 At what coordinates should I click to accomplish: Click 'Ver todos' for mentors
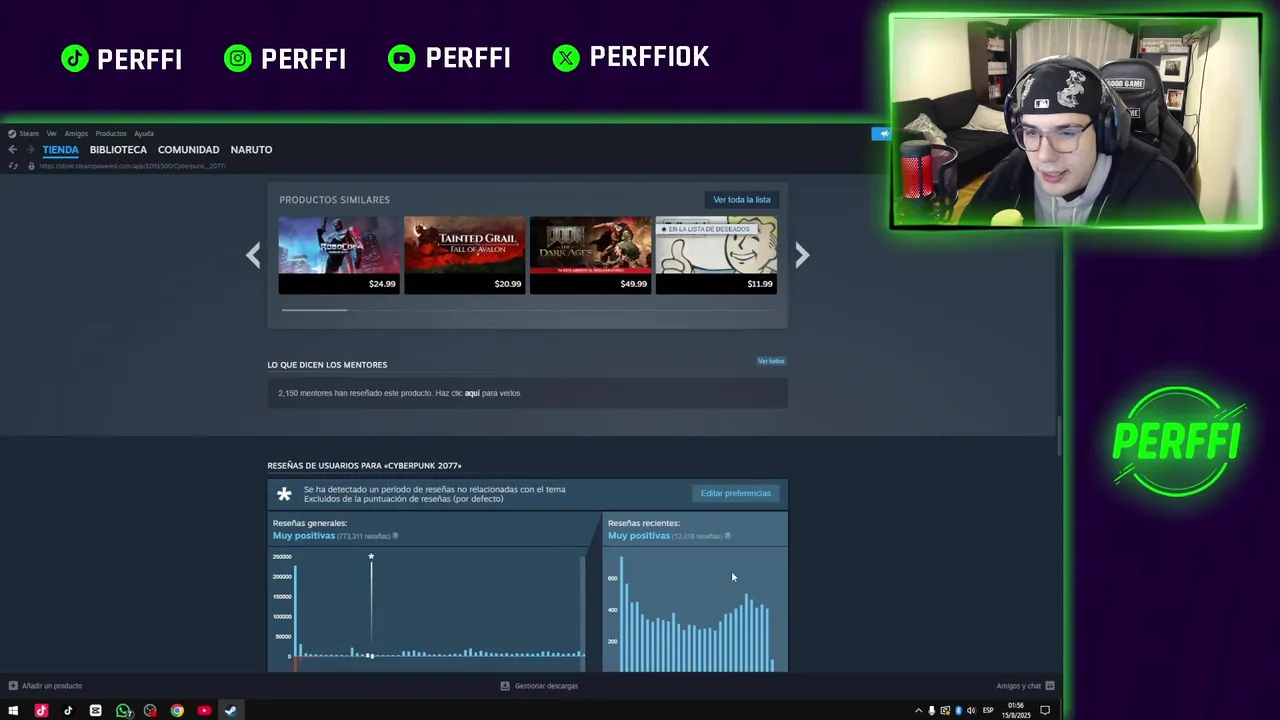pos(771,361)
